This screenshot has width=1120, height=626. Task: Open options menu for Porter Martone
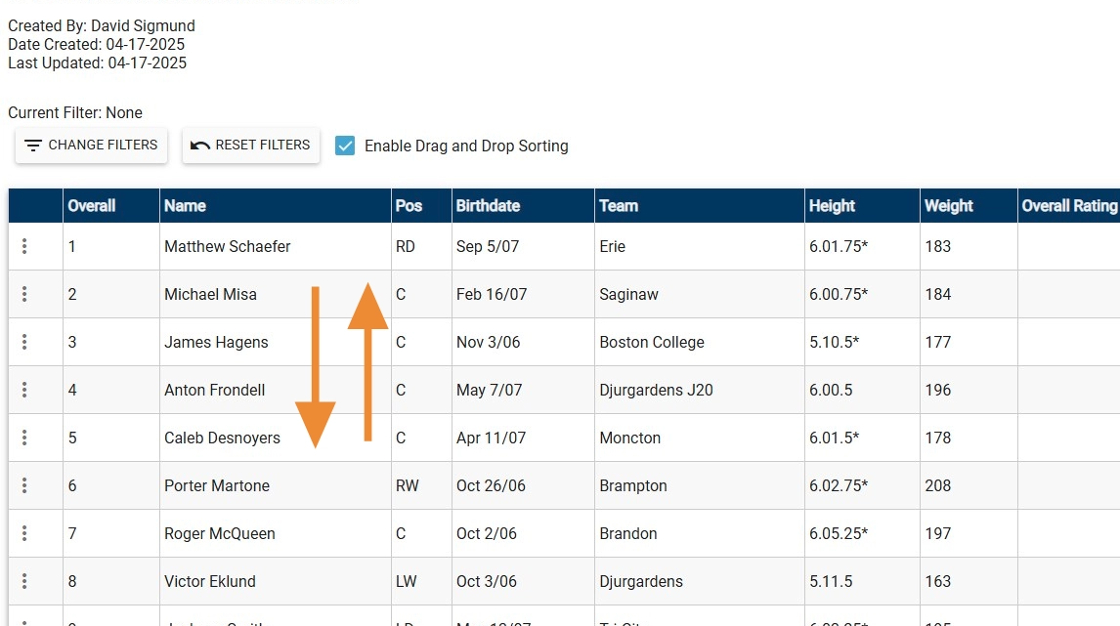point(25,486)
